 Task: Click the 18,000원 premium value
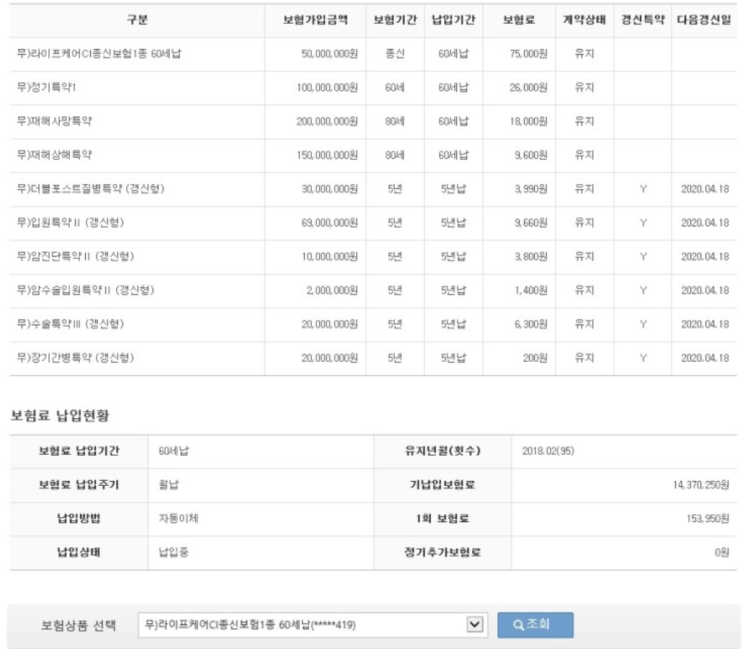point(528,121)
